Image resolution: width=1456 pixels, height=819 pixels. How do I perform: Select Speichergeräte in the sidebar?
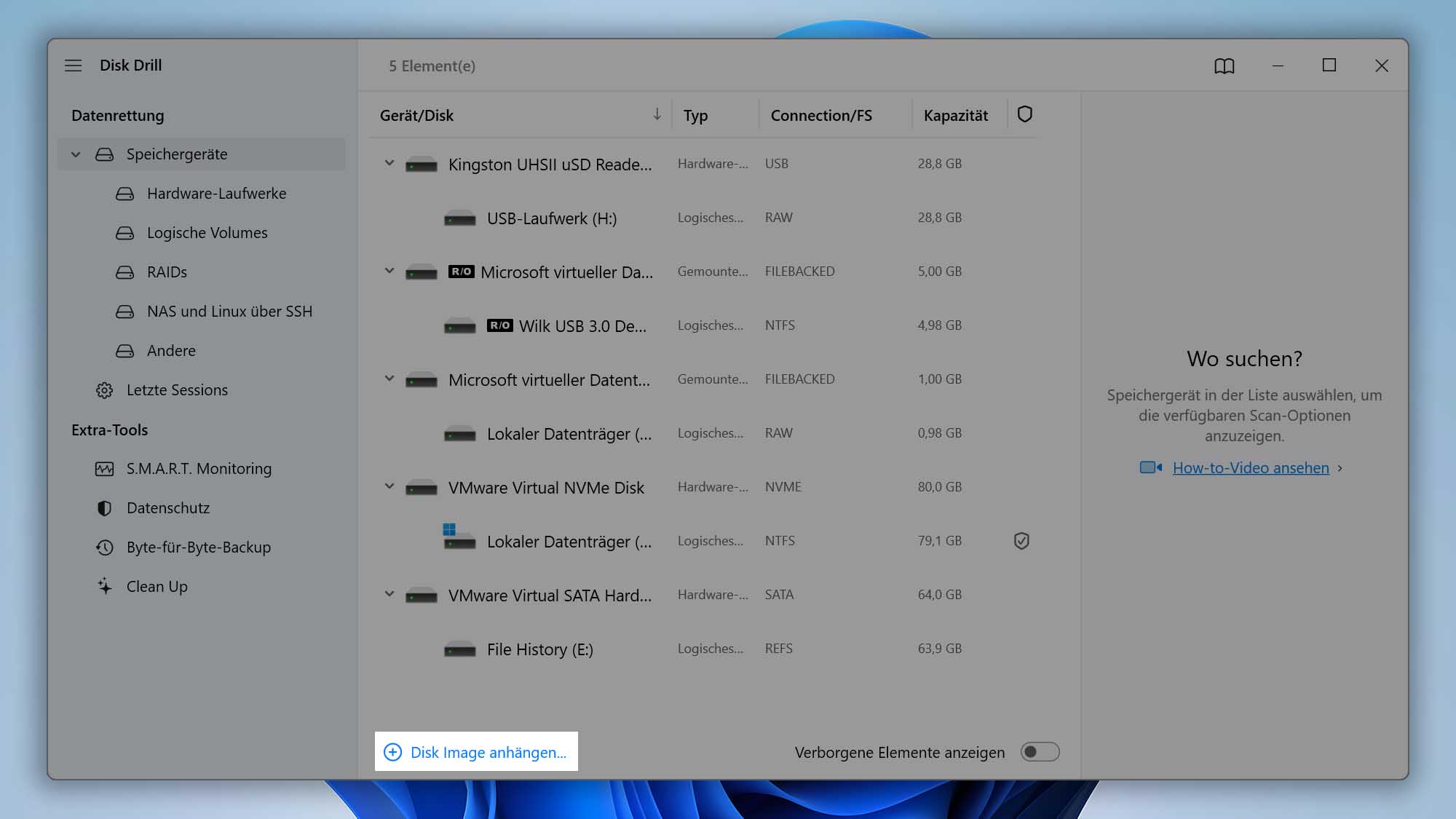(201, 154)
